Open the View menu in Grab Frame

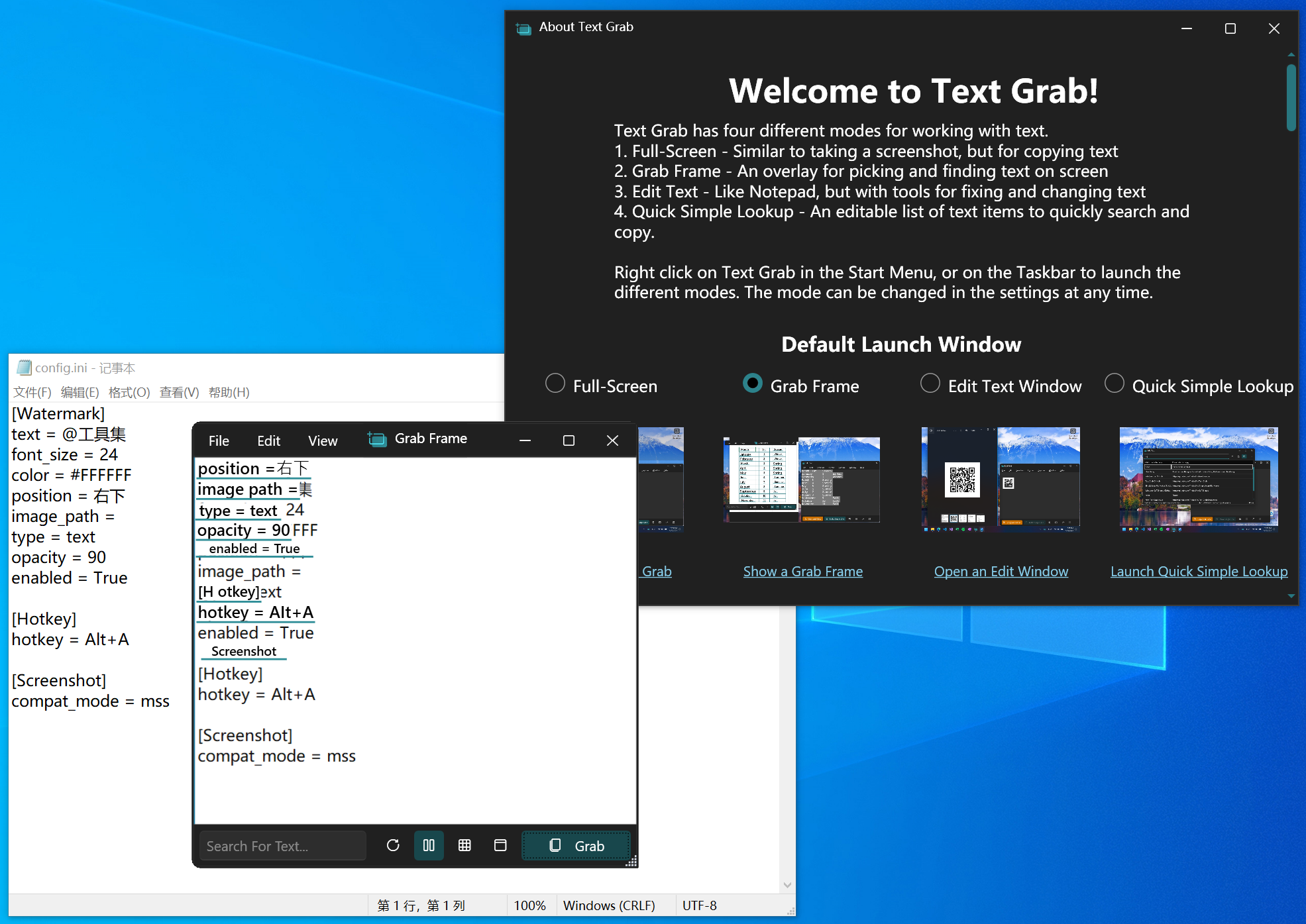click(x=323, y=440)
